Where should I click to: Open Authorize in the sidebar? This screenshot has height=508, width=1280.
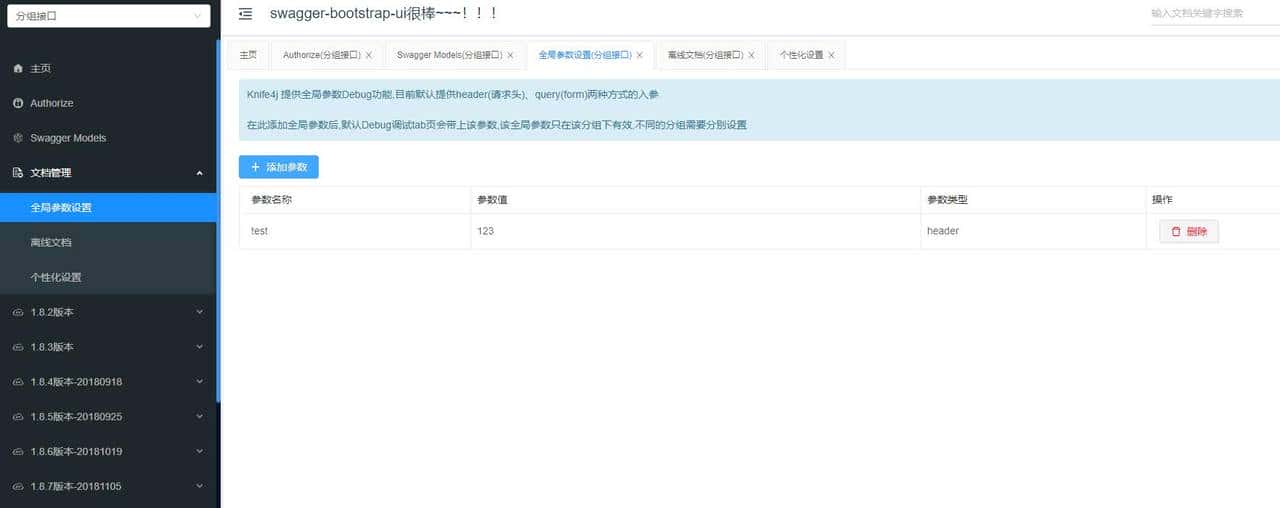[108, 103]
